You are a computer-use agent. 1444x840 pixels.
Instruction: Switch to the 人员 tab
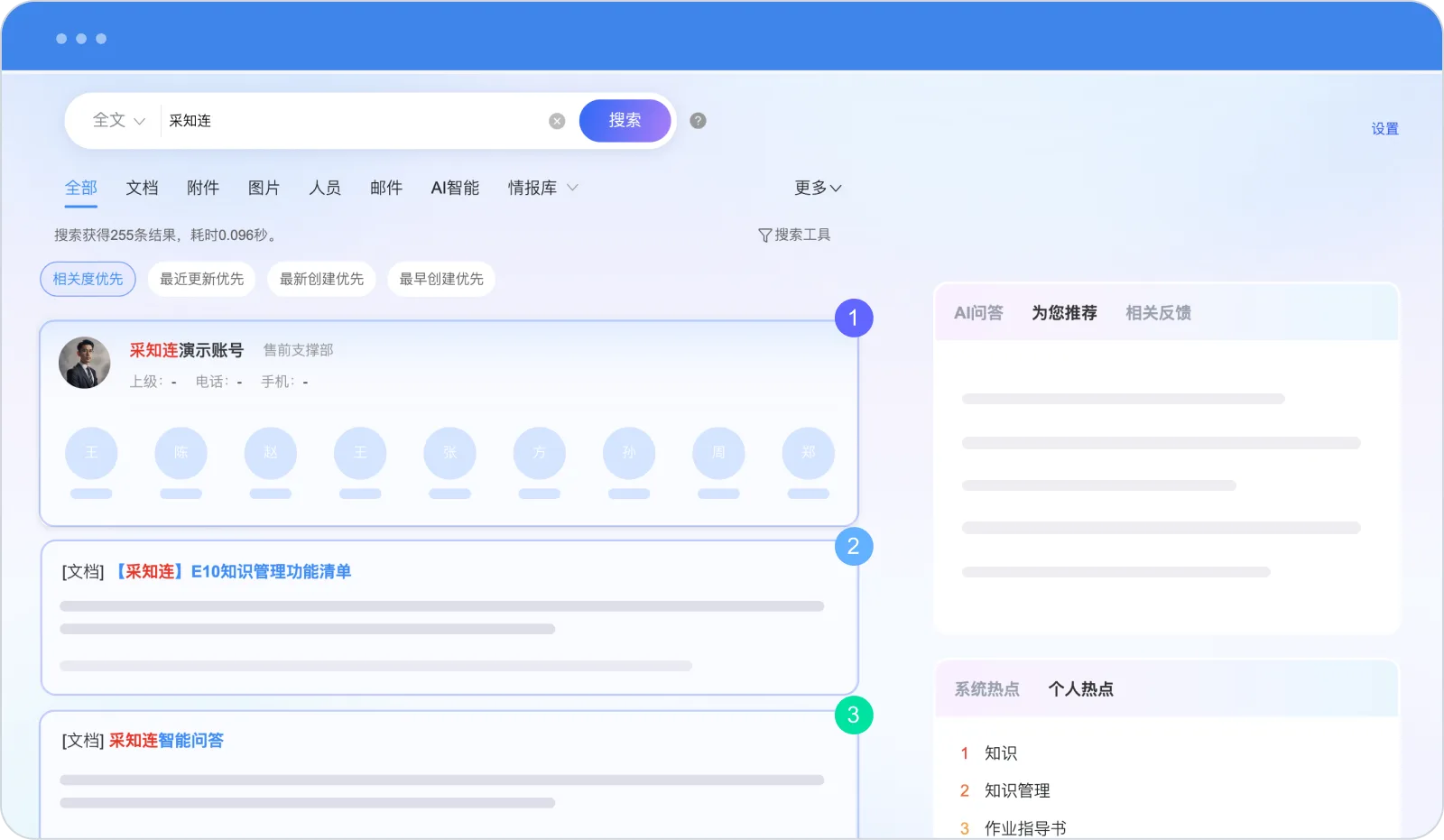tap(325, 188)
